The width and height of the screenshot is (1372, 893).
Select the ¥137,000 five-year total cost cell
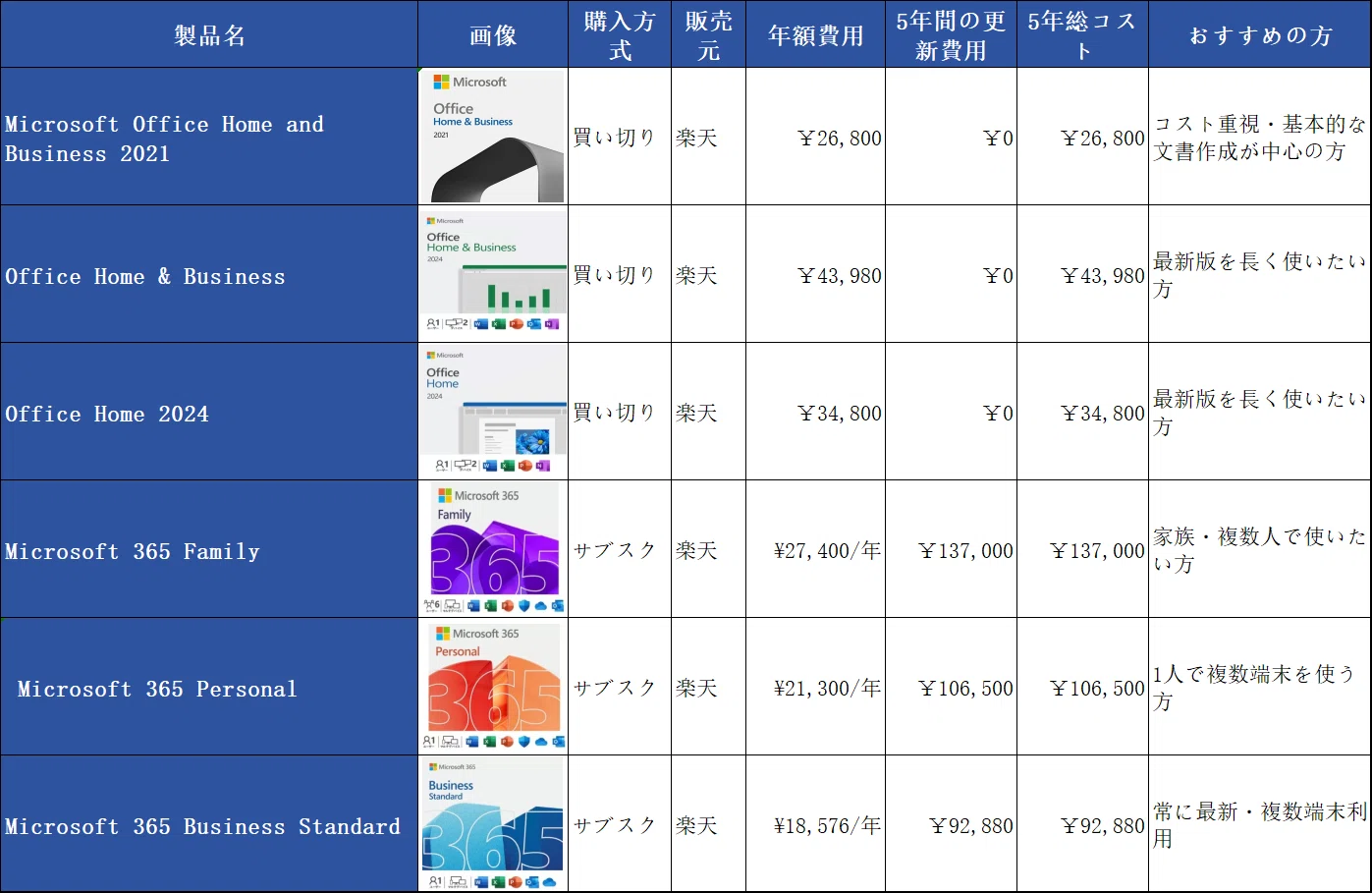tap(1082, 549)
